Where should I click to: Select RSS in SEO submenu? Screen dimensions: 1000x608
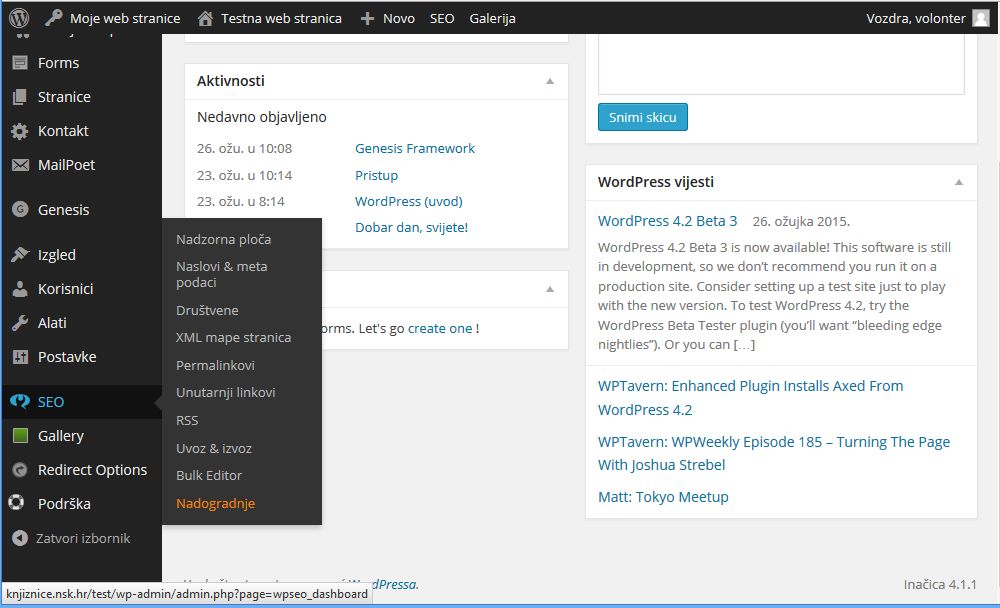pyautogui.click(x=188, y=420)
